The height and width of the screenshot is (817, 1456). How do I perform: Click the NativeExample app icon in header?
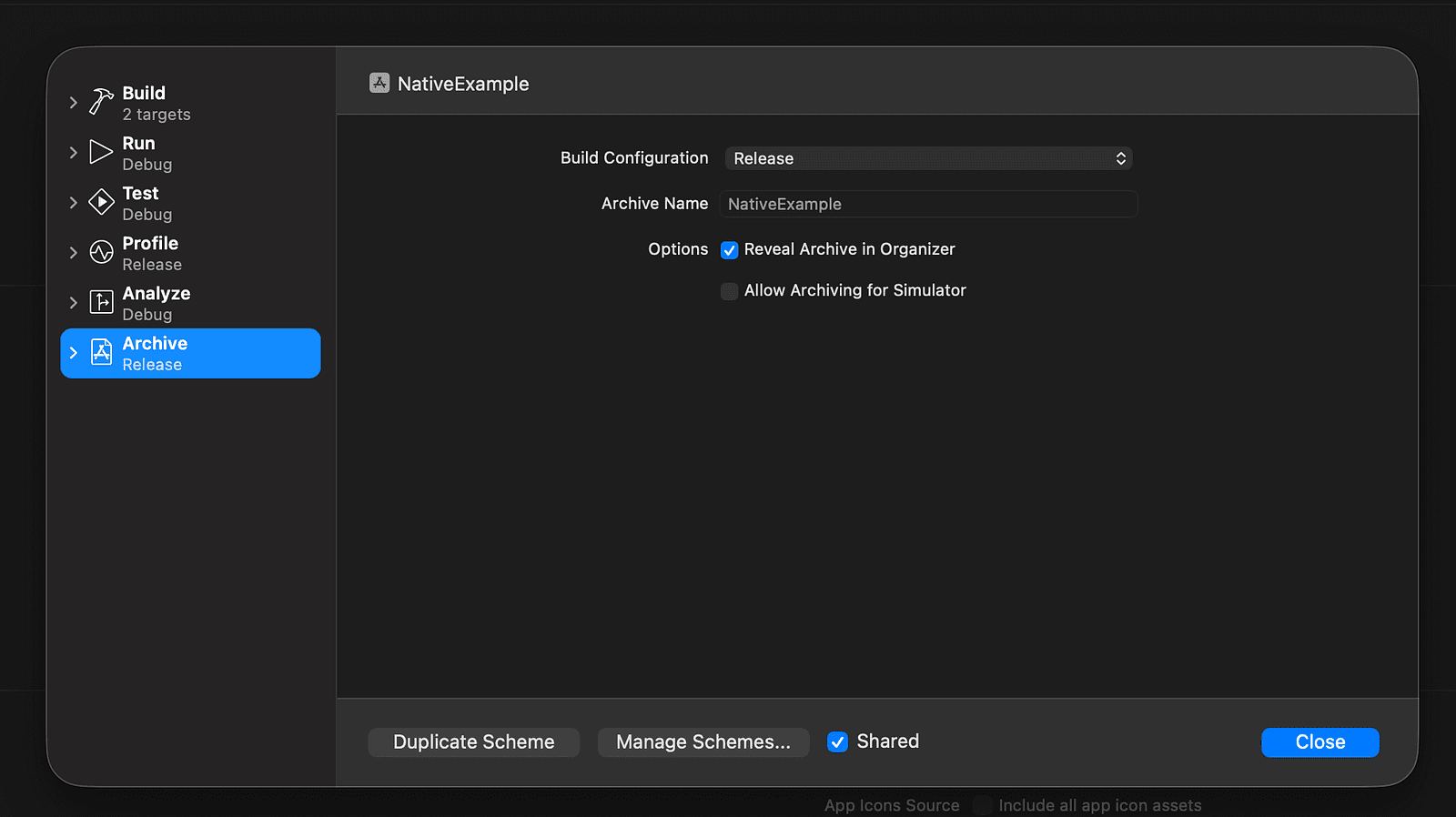pos(379,84)
